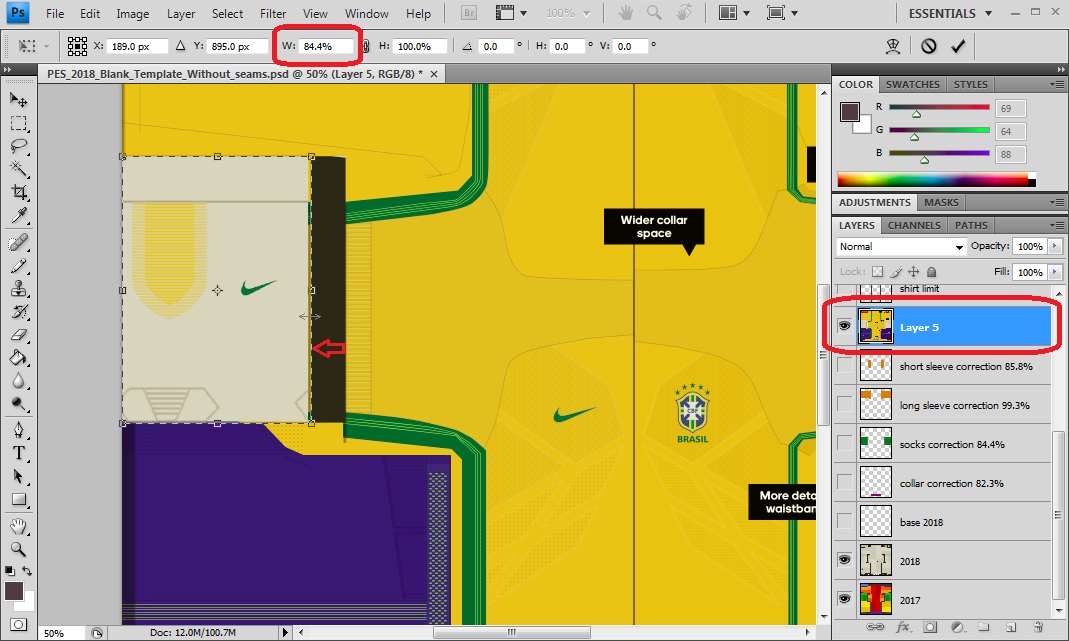This screenshot has width=1069, height=641.
Task: Select the Clone Stamp tool
Action: click(x=18, y=289)
